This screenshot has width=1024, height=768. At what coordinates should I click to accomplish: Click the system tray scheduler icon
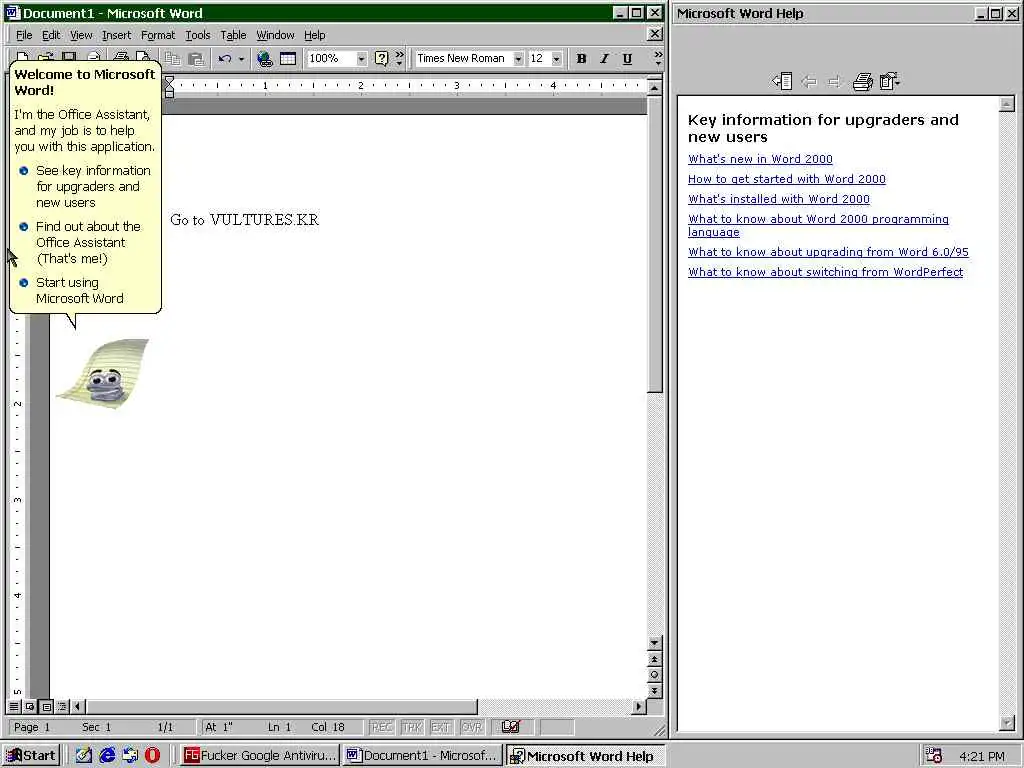tap(933, 756)
